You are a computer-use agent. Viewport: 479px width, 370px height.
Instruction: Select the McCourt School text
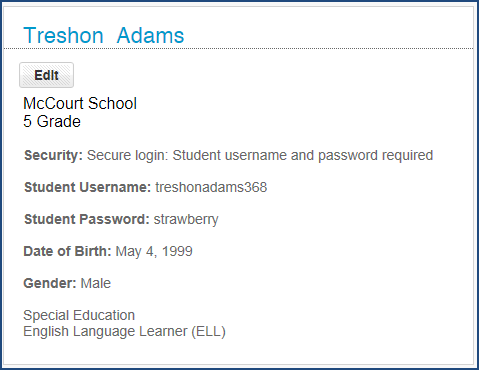pyautogui.click(x=80, y=103)
